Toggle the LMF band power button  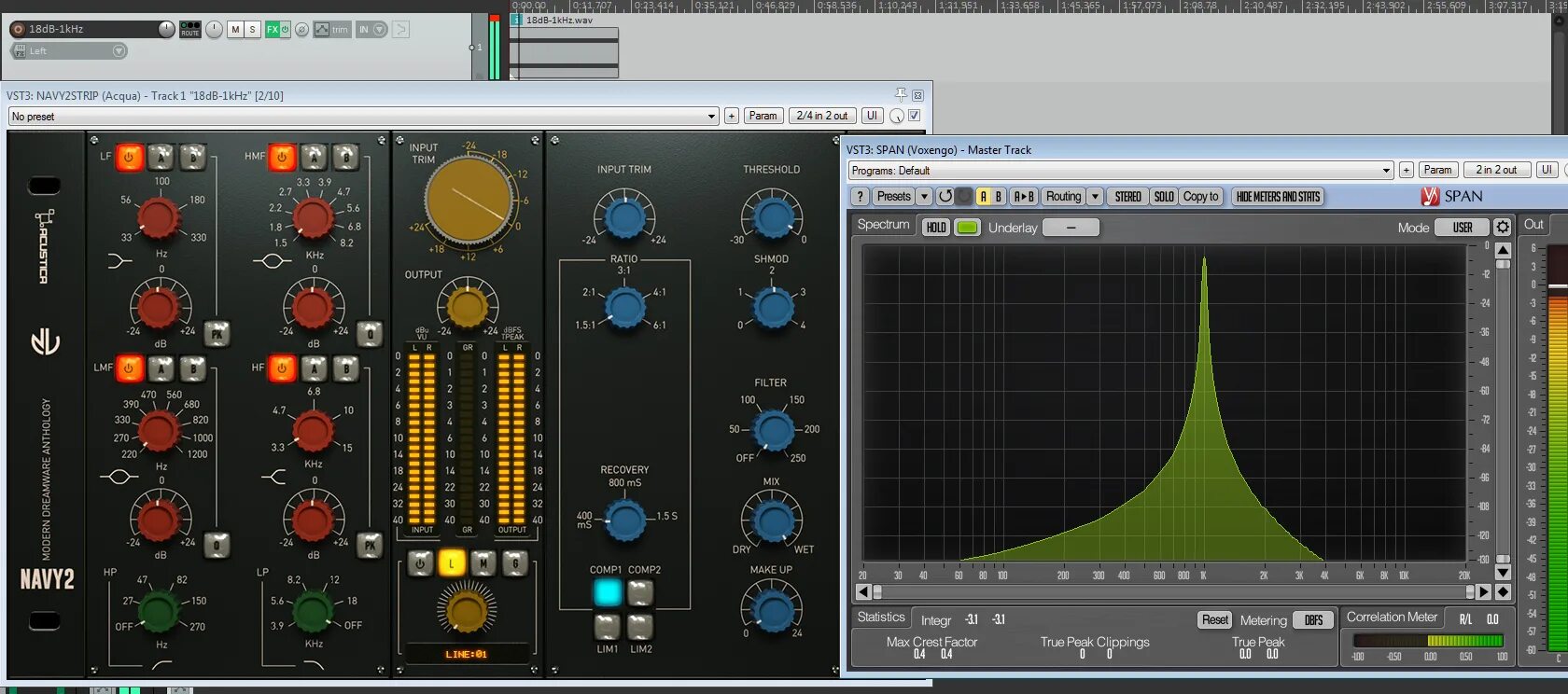pos(129,368)
